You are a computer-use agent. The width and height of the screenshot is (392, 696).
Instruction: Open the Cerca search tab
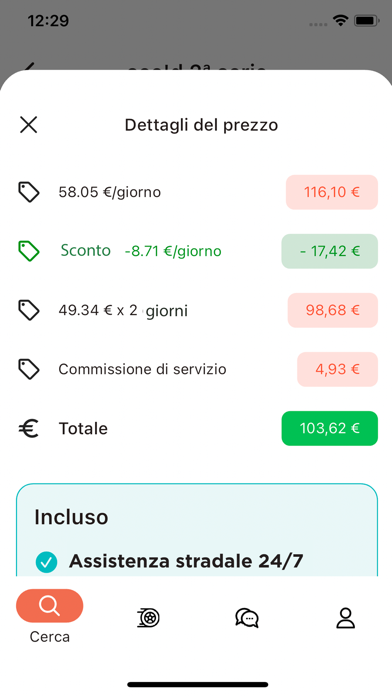pos(49,616)
